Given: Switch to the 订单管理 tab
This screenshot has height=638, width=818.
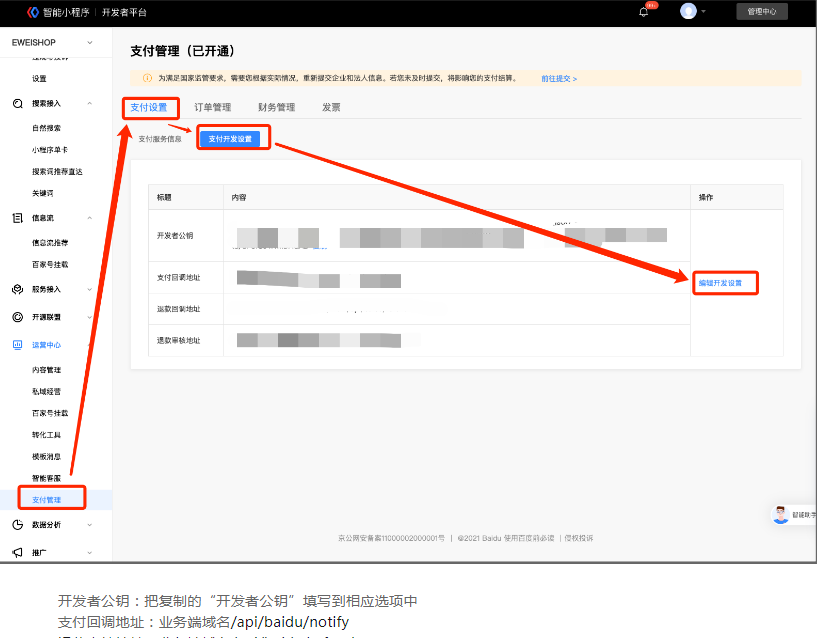Looking at the screenshot, I should (212, 107).
